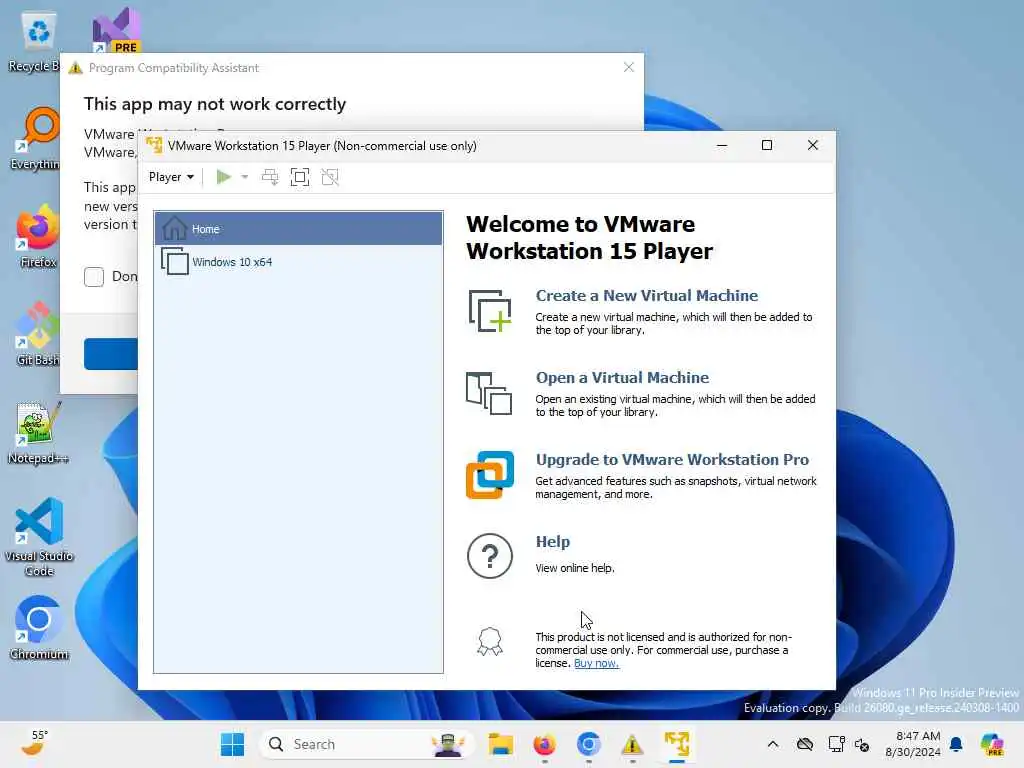Screen dimensions: 1024x768
Task: Open the weather widget showing 55°
Action: [x=34, y=743]
